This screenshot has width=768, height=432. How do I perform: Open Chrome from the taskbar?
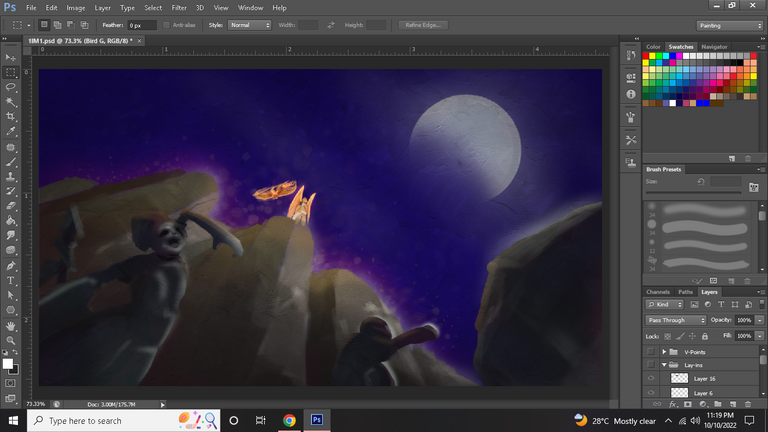point(289,420)
